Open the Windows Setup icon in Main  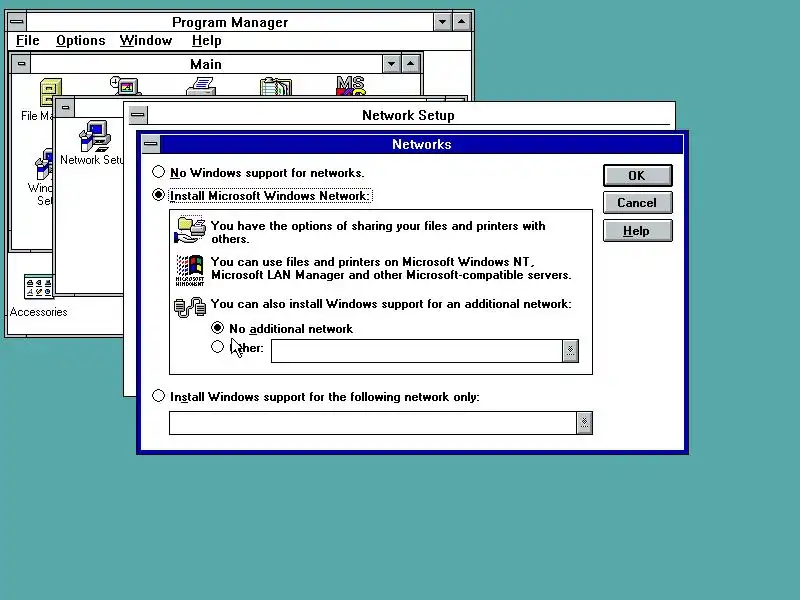click(44, 164)
